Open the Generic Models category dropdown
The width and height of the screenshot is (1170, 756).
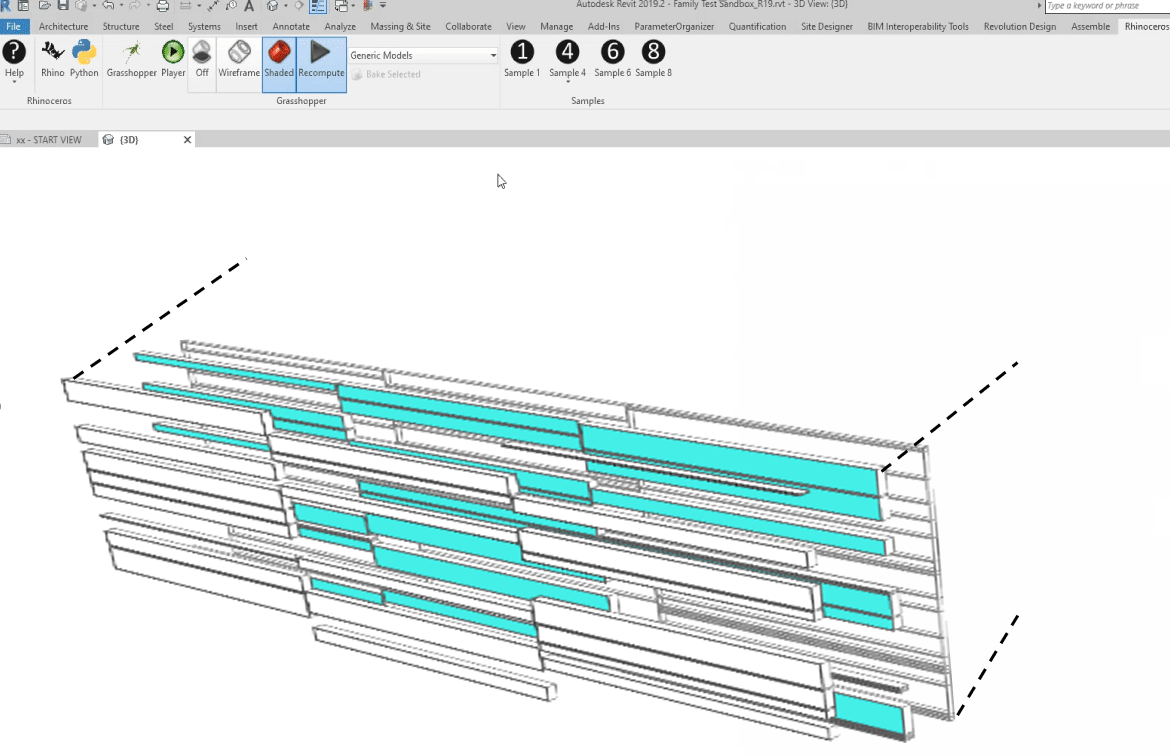(x=423, y=55)
